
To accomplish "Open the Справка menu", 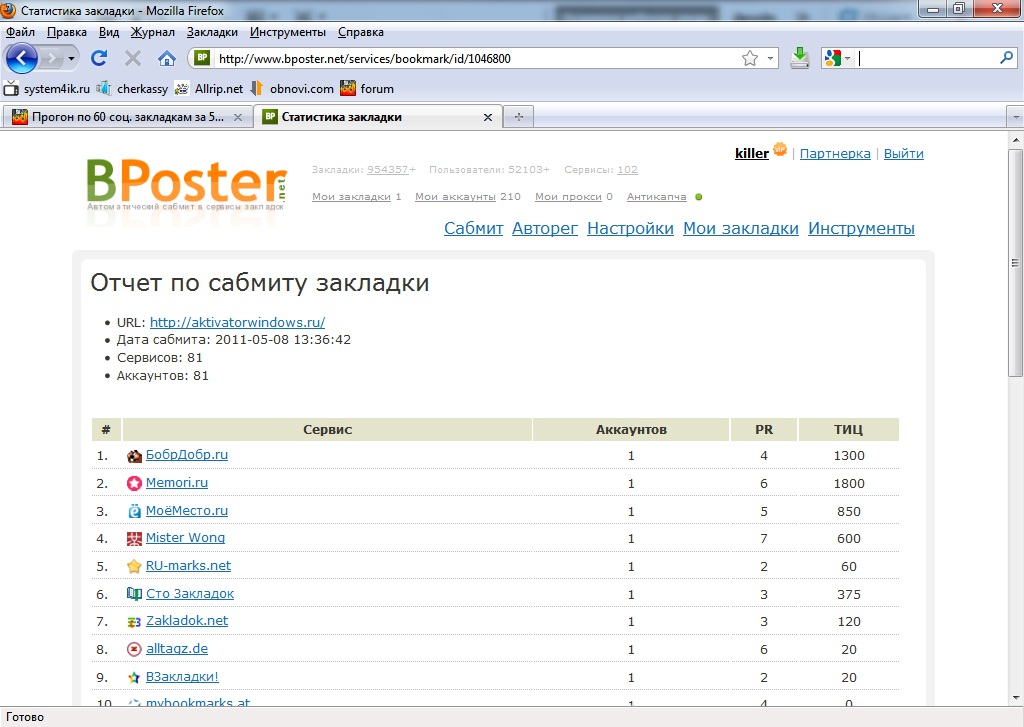I will (360, 32).
